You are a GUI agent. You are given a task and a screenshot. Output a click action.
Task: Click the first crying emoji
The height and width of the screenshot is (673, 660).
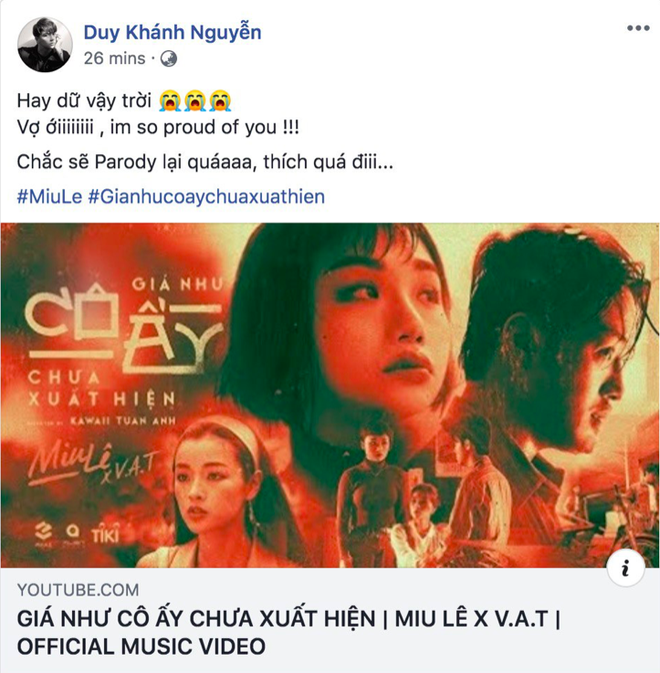[x=170, y=101]
